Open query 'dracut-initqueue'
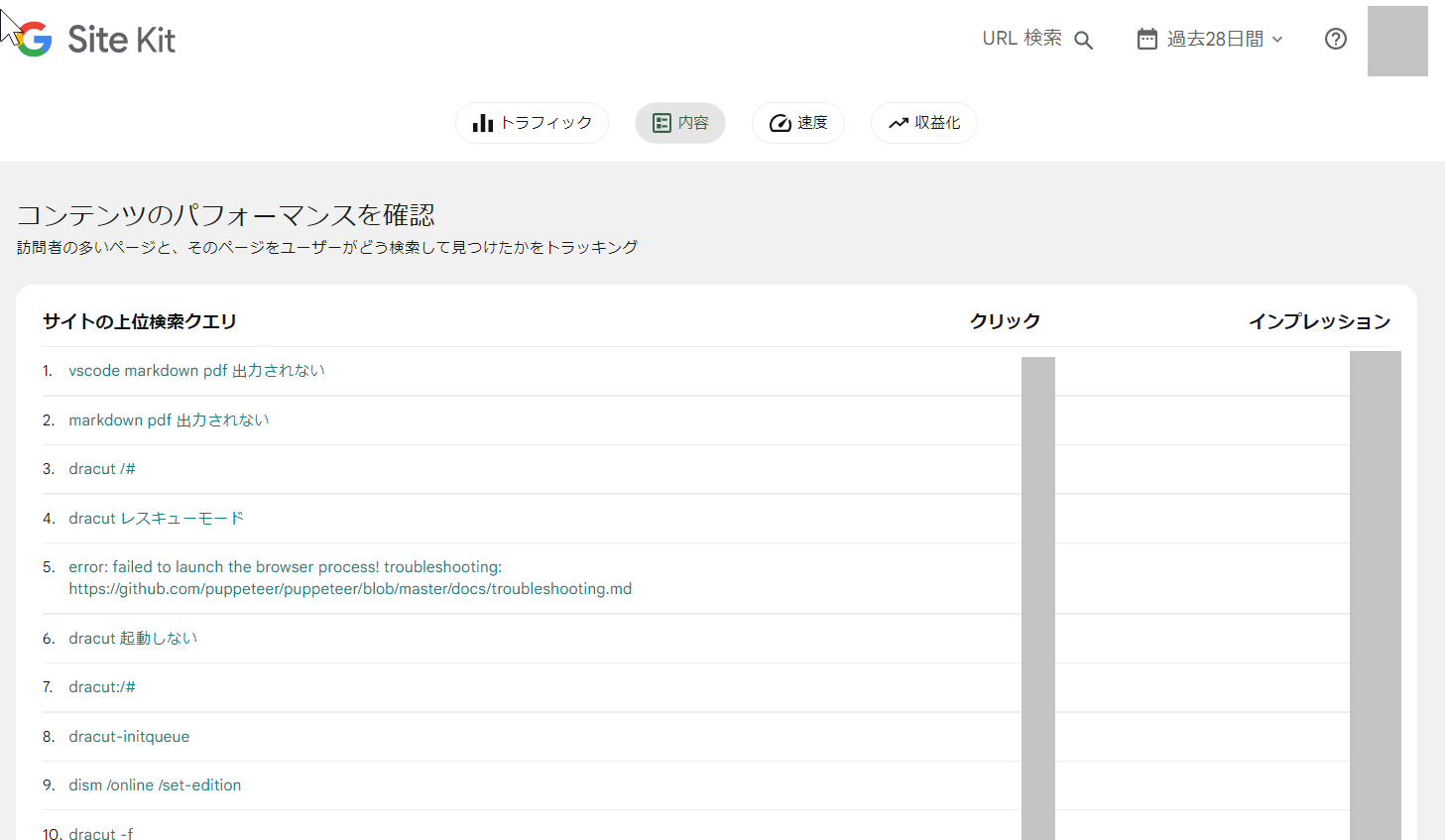 click(x=129, y=737)
